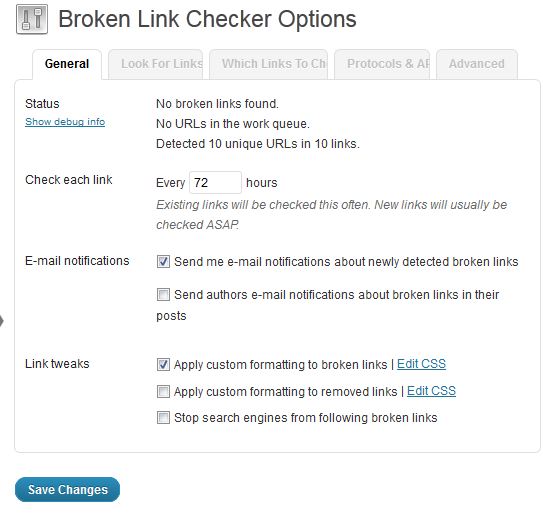Enable Send authors e-mail notifications checkbox

click(x=163, y=295)
